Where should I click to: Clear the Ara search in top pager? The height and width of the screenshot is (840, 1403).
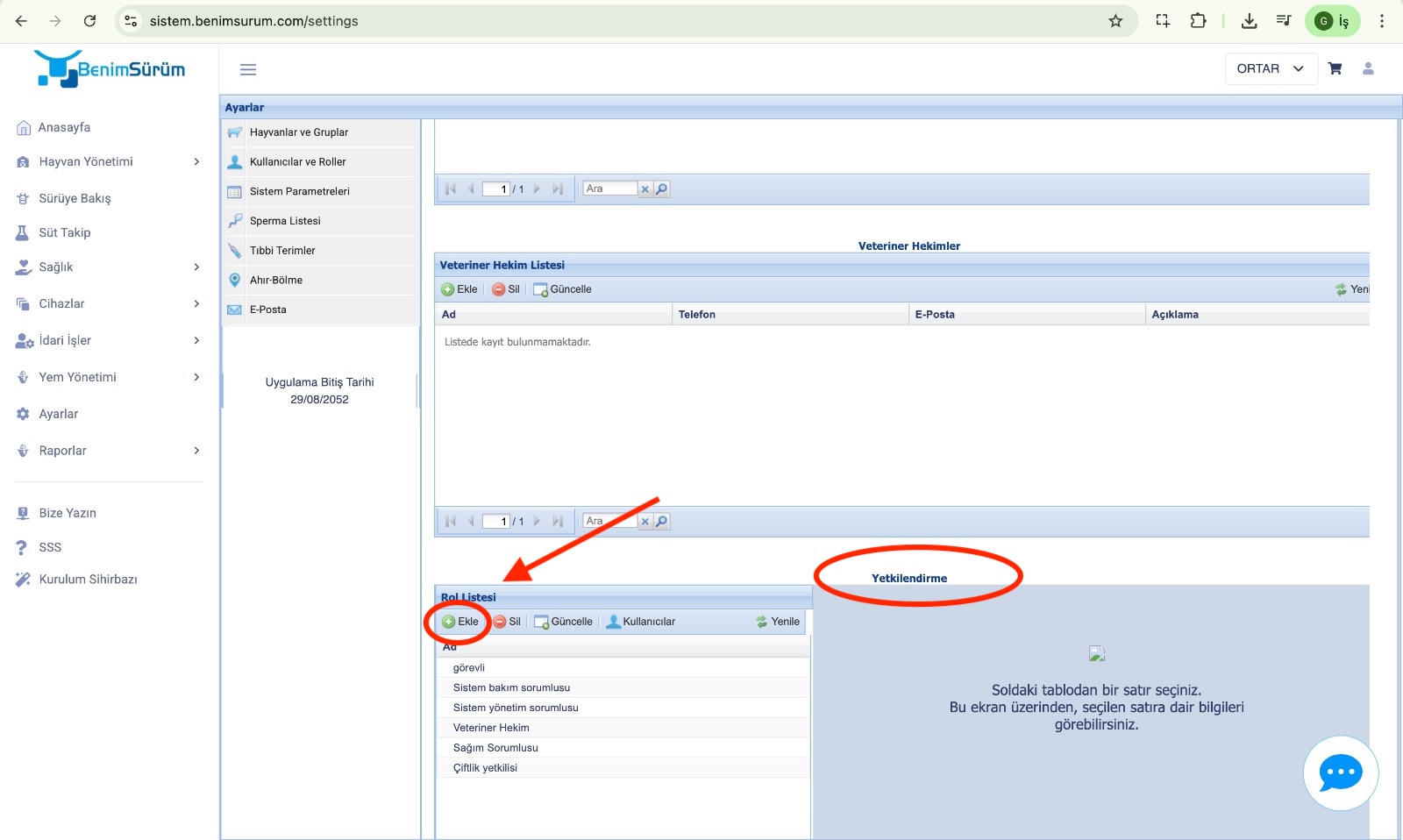(x=645, y=189)
